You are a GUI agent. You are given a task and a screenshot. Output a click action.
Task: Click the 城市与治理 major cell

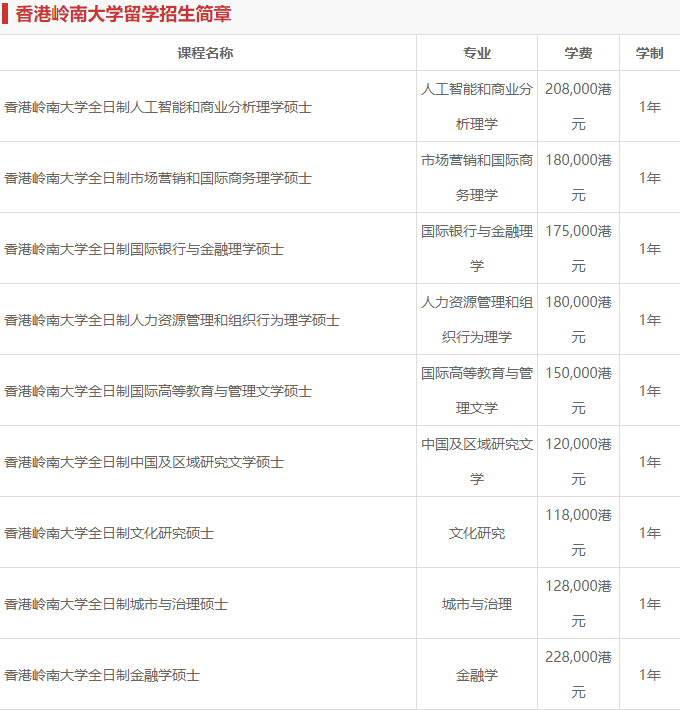(477, 604)
